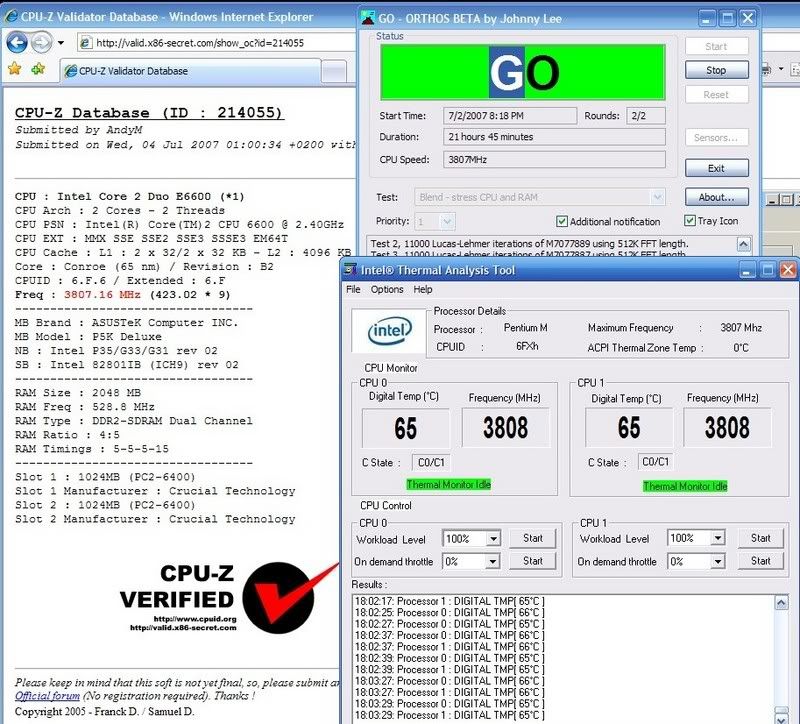Click CPU 0 C State C0/C1 field
800x724 pixels.
click(x=431, y=463)
